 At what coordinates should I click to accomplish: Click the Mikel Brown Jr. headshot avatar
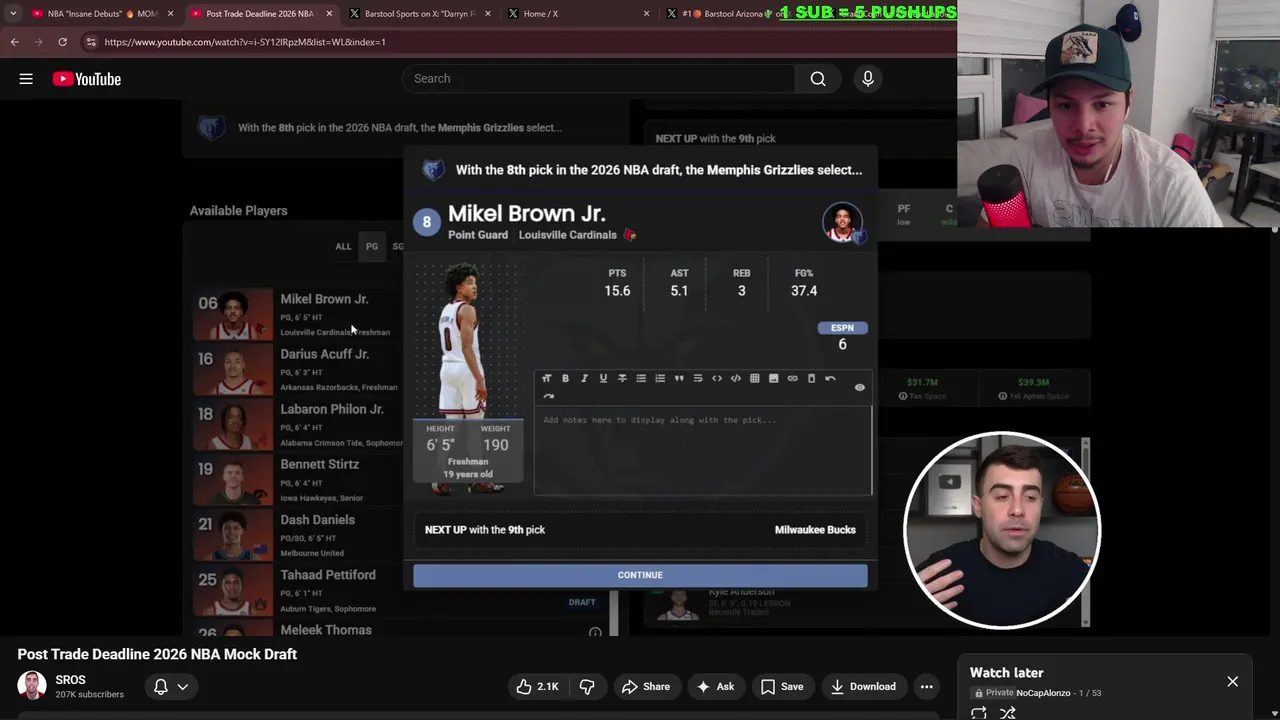843,222
